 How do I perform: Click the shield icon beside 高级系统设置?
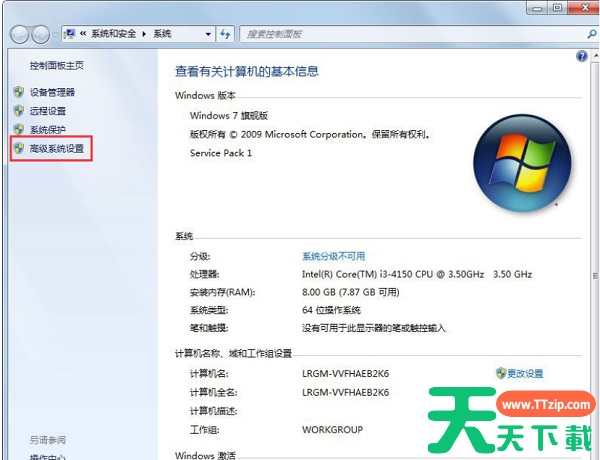click(x=18, y=149)
